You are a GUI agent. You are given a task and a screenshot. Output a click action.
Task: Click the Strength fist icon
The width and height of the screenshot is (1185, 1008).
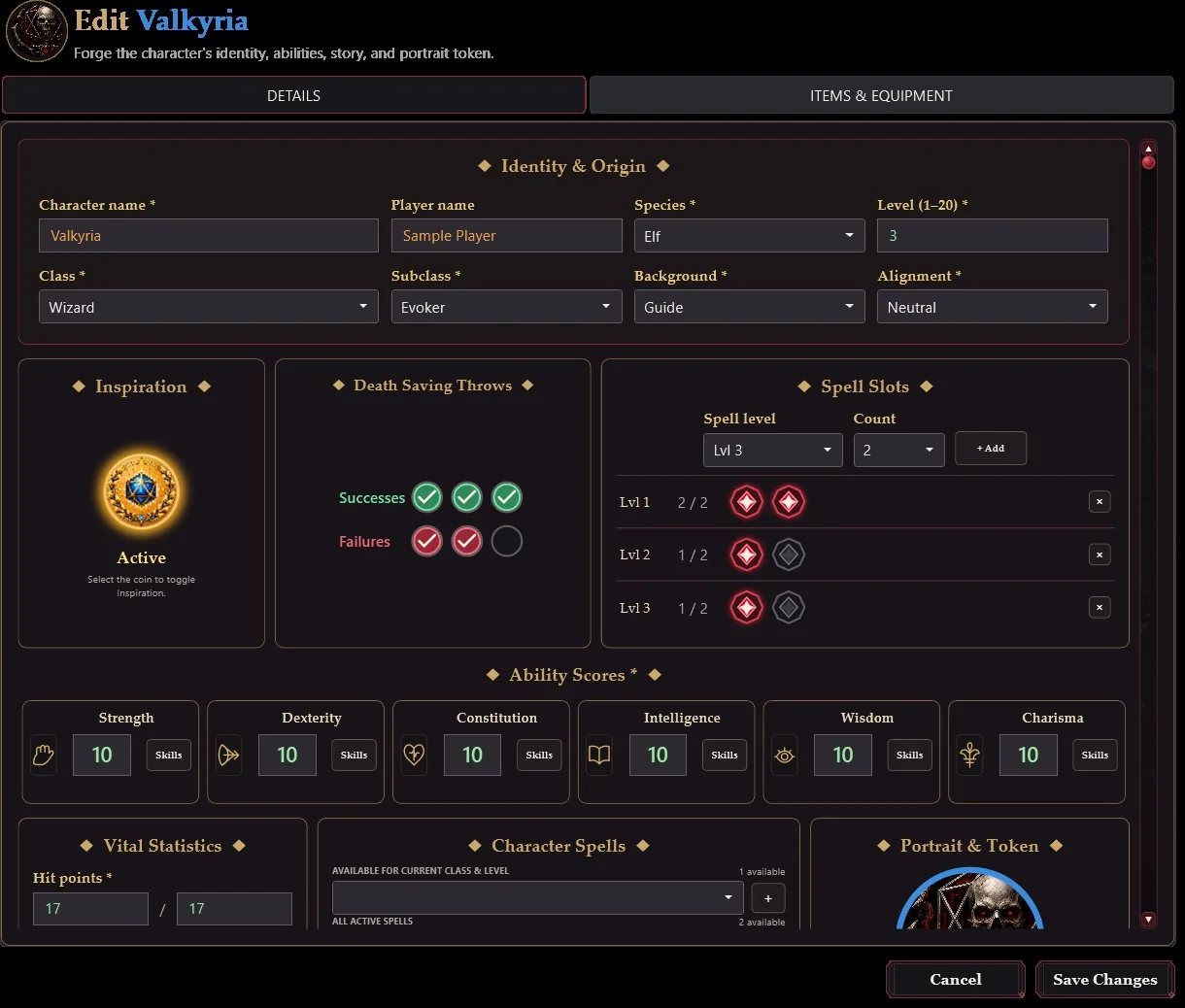click(44, 755)
